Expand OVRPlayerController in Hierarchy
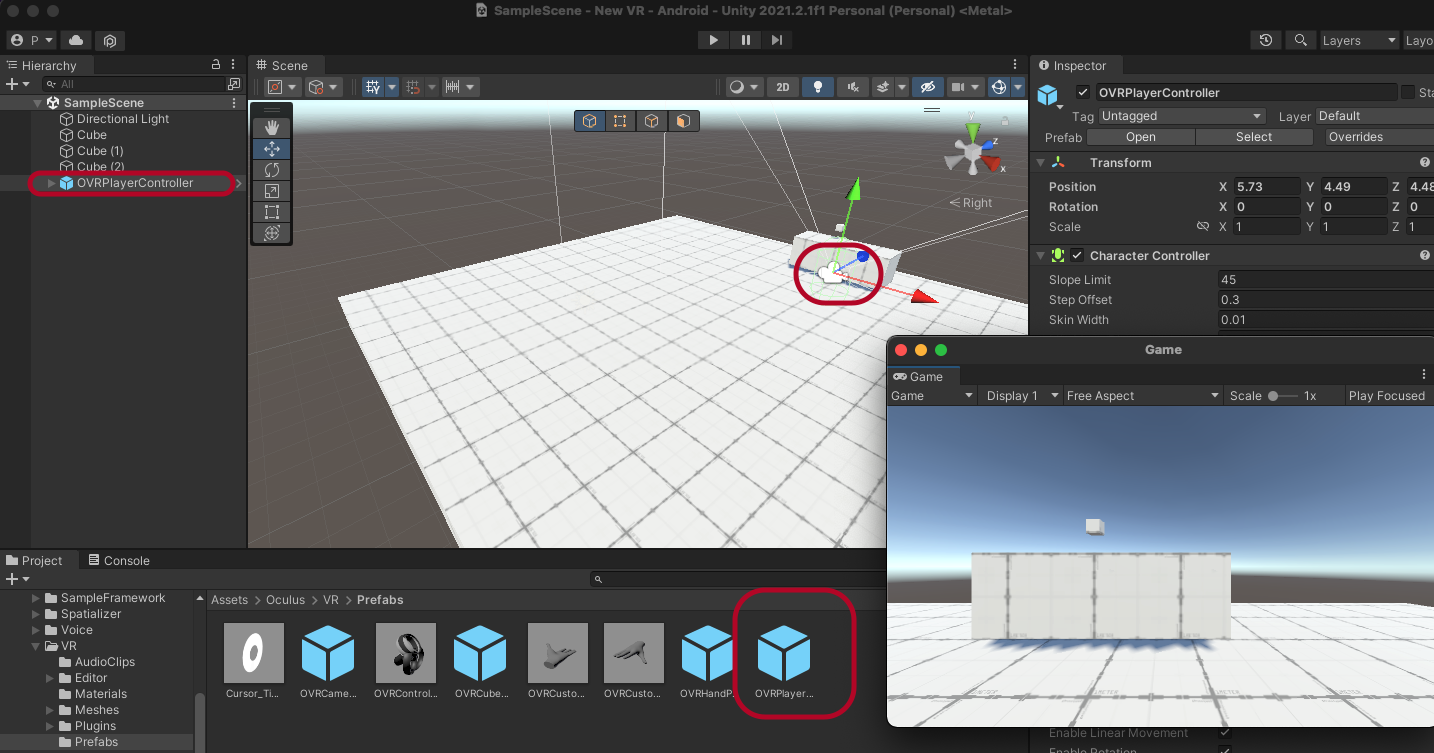This screenshot has width=1434, height=753. click(52, 183)
